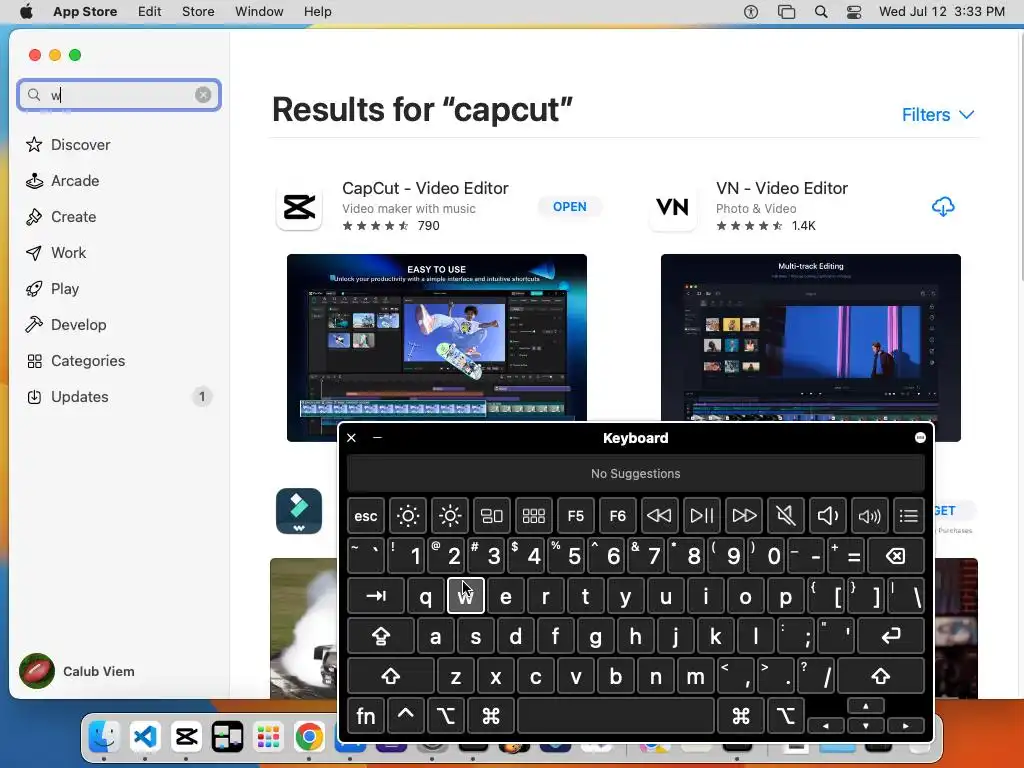Open the Store menu
Viewport: 1024px width, 768px height.
click(198, 11)
